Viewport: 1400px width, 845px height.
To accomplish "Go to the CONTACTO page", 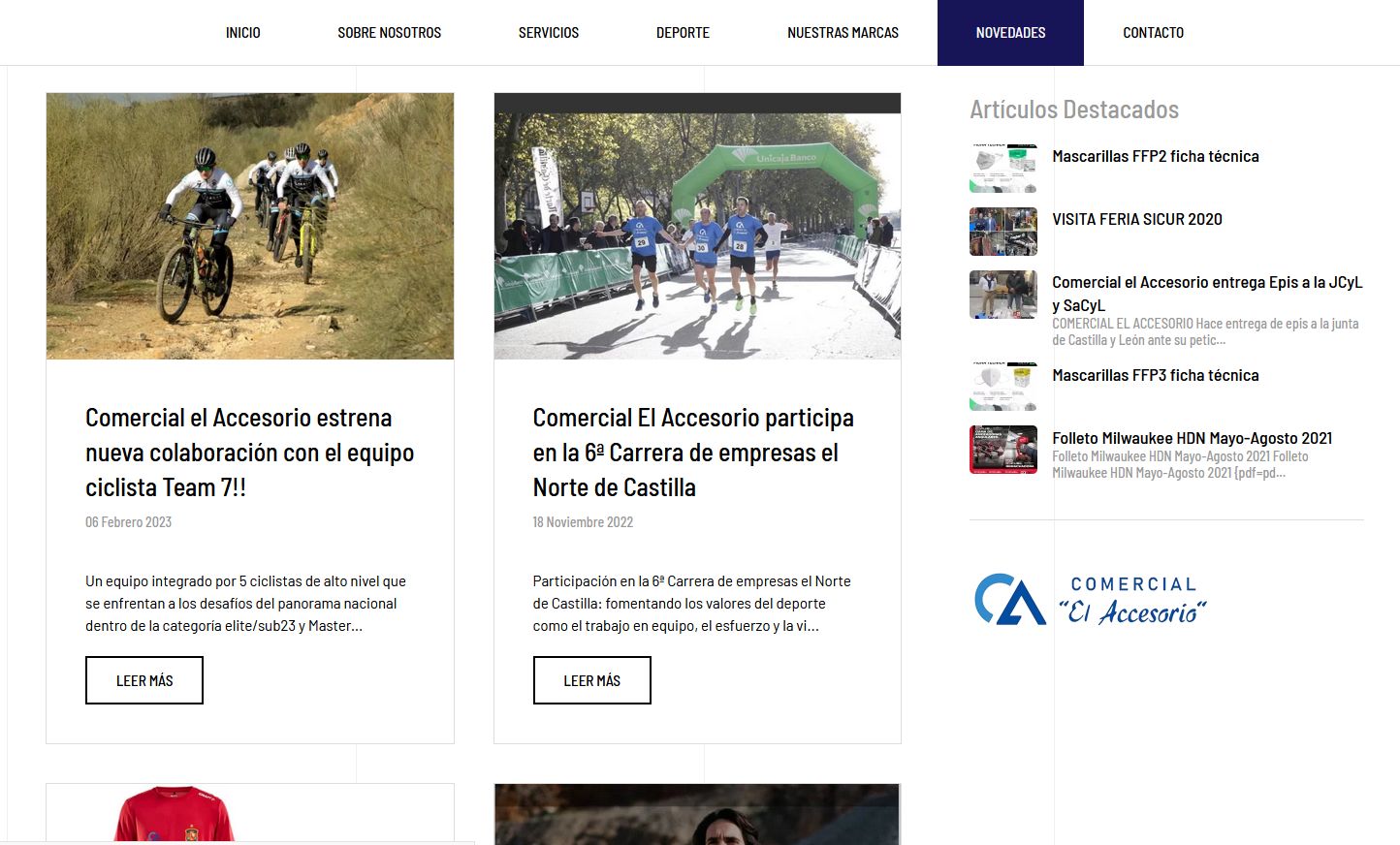I will (1153, 33).
